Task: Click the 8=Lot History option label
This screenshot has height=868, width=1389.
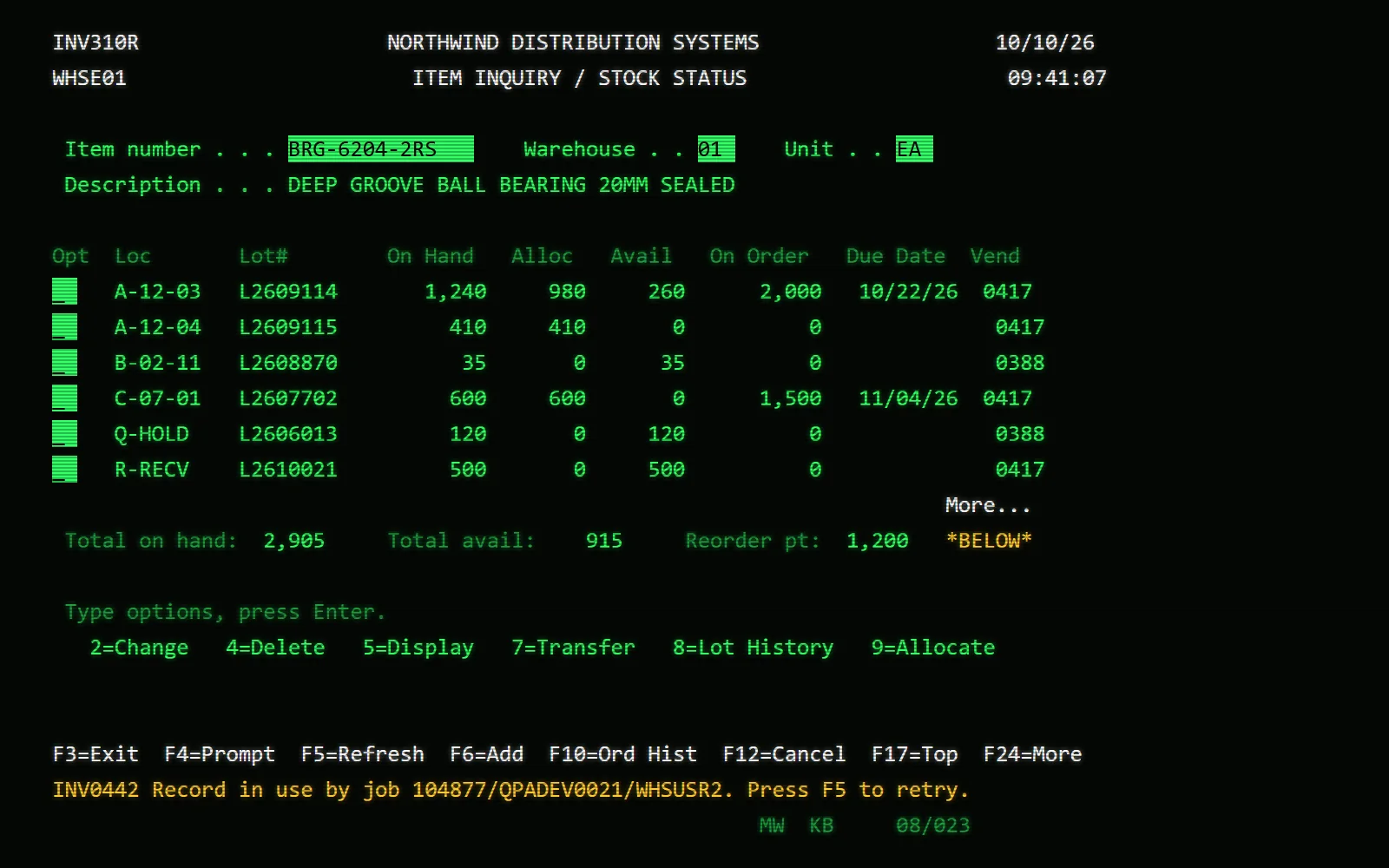Action: click(x=753, y=648)
